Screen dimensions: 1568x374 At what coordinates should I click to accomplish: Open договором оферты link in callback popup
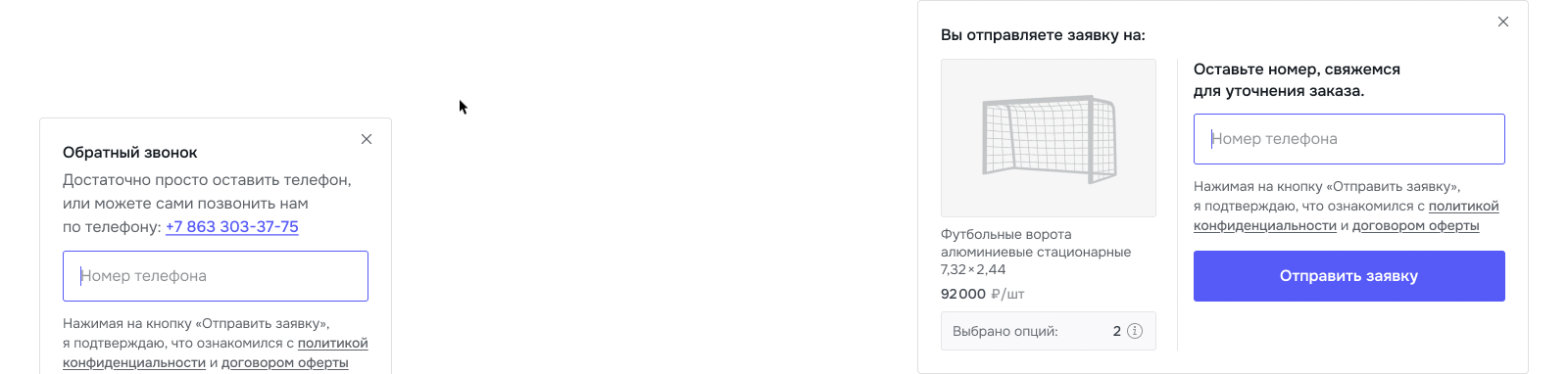[285, 362]
